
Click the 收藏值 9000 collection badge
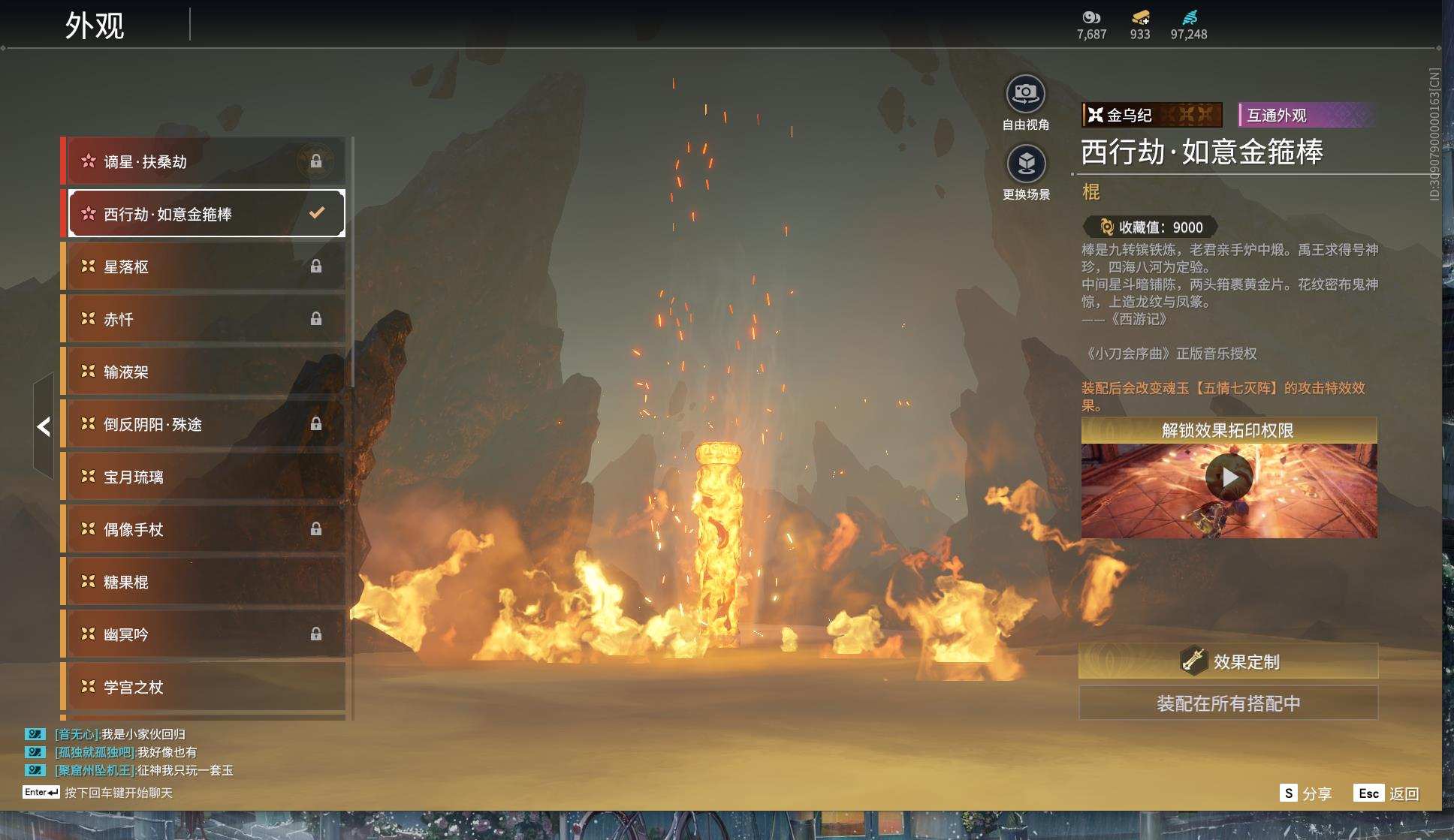point(1151,227)
